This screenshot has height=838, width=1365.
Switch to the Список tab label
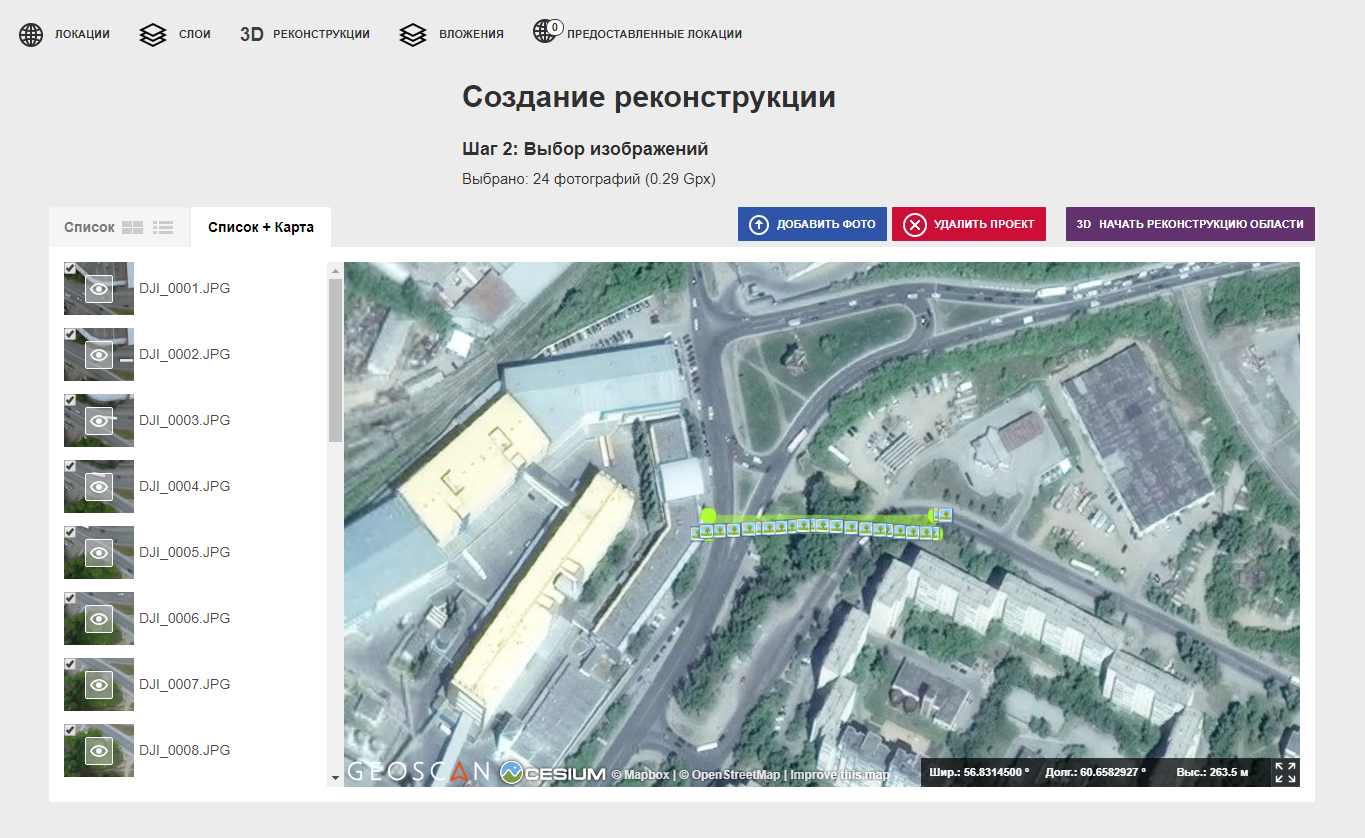(89, 227)
